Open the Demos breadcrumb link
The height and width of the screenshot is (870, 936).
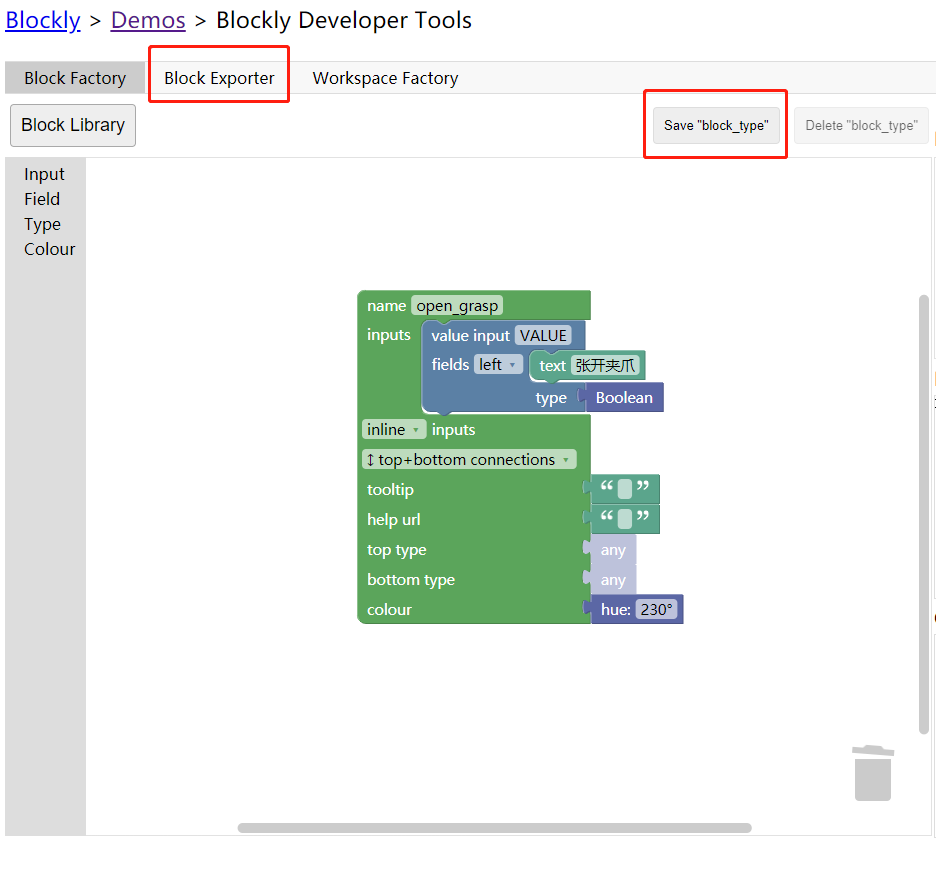coord(148,20)
